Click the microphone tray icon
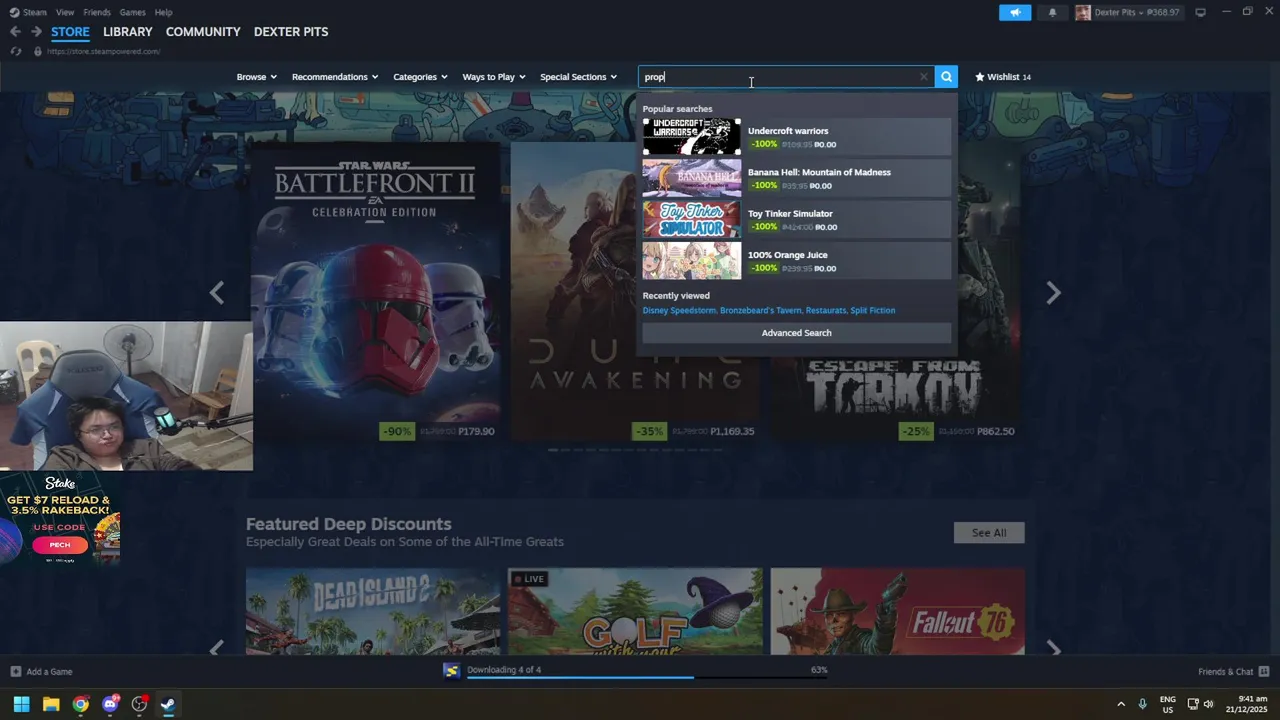This screenshot has height=720, width=1280. click(1142, 704)
